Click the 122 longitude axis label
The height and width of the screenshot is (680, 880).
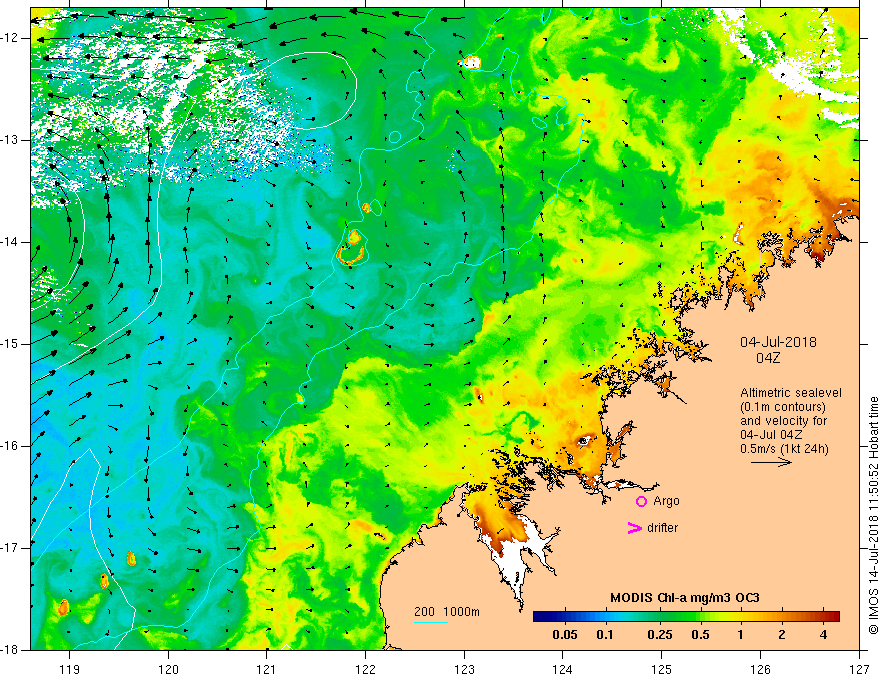point(365,670)
